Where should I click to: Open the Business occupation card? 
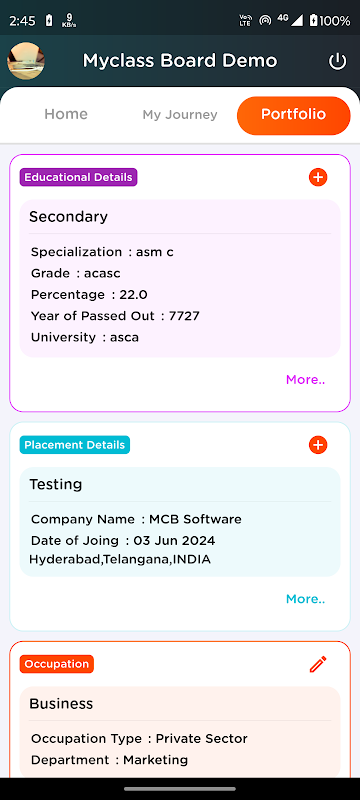click(180, 732)
